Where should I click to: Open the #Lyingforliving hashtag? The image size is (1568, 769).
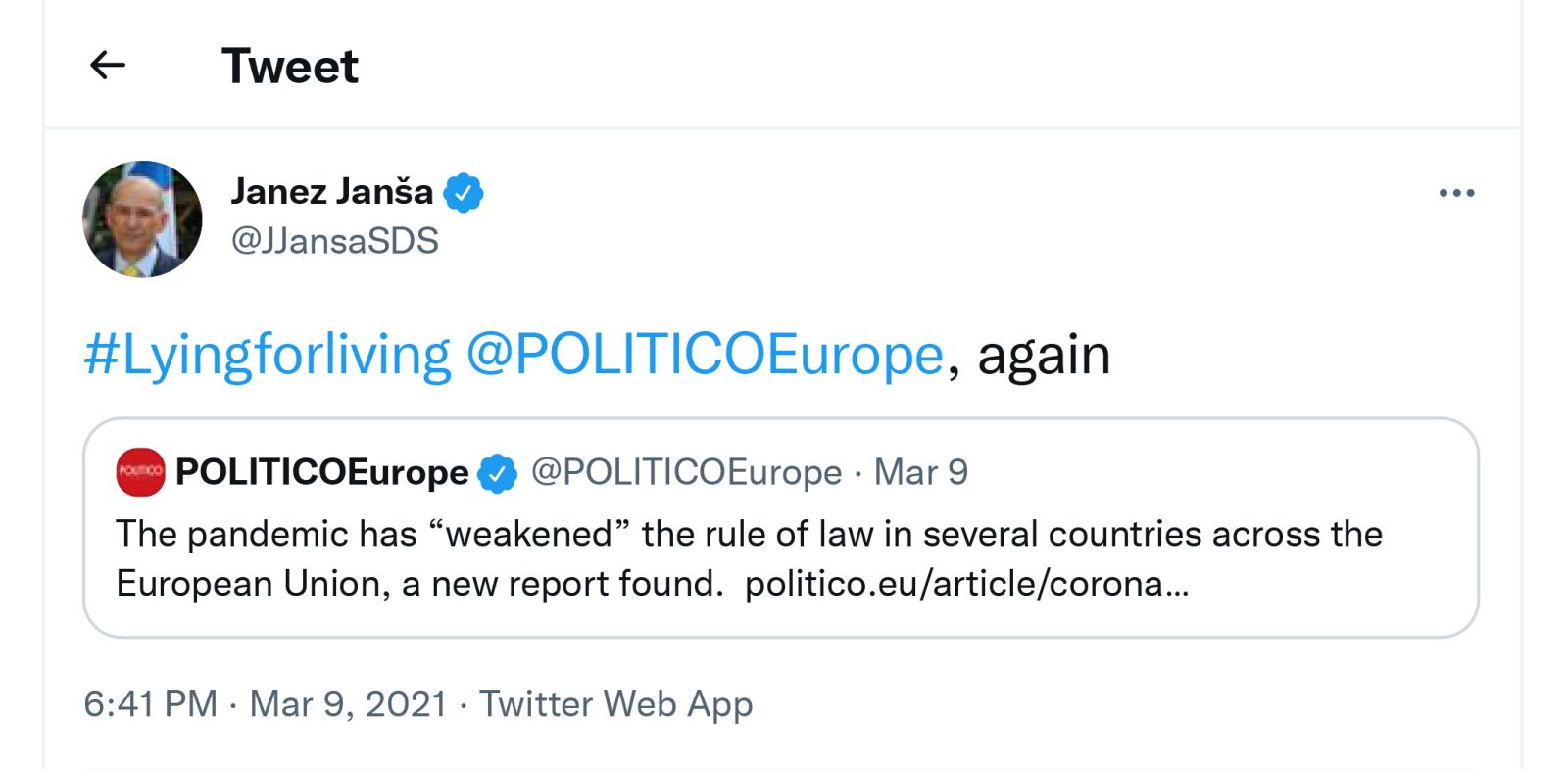pos(267,355)
